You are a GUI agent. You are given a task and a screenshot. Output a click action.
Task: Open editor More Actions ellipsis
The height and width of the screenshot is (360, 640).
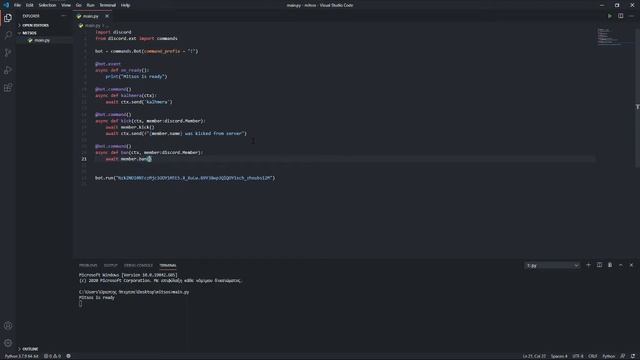pyautogui.click(x=631, y=16)
